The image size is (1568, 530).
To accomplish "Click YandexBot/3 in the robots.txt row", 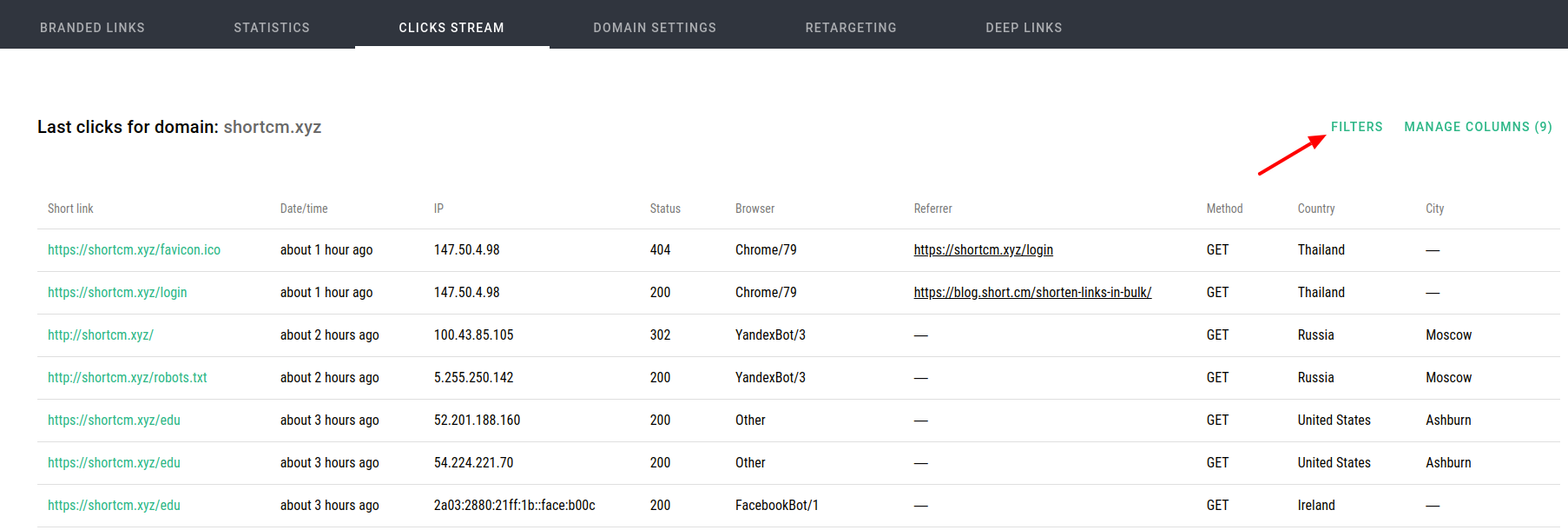I will click(770, 378).
